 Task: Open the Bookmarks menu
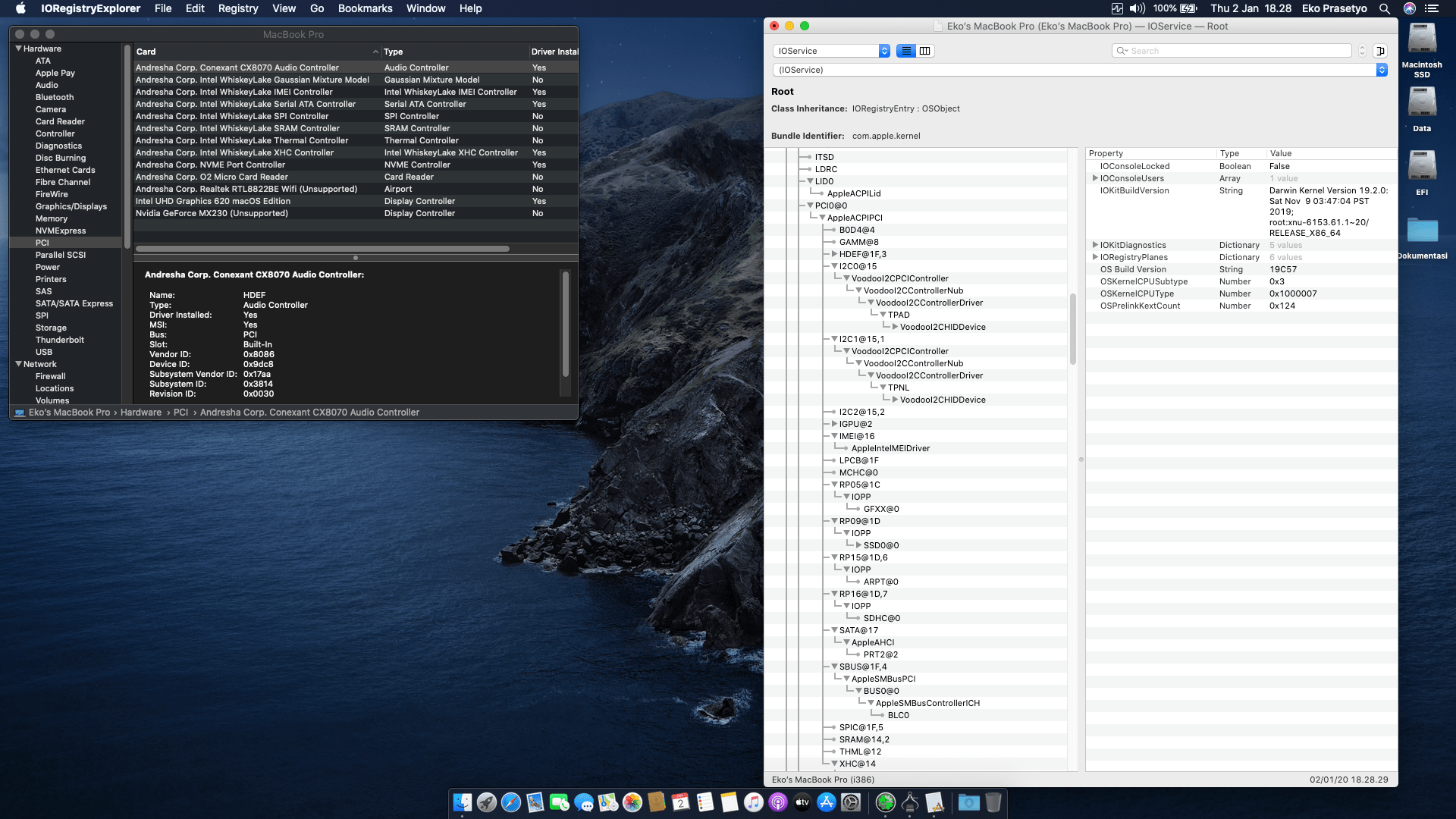click(366, 8)
